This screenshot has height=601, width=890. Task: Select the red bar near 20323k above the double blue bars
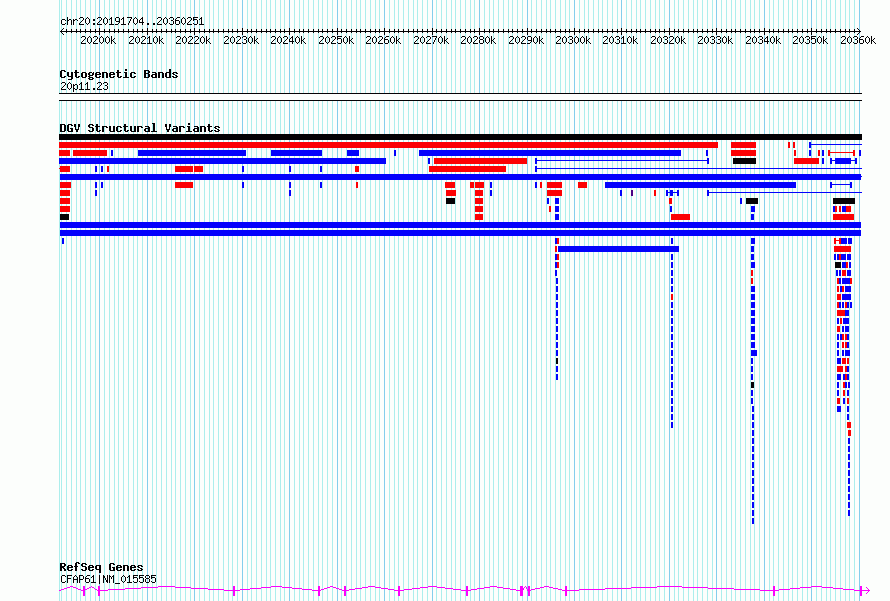click(681, 217)
